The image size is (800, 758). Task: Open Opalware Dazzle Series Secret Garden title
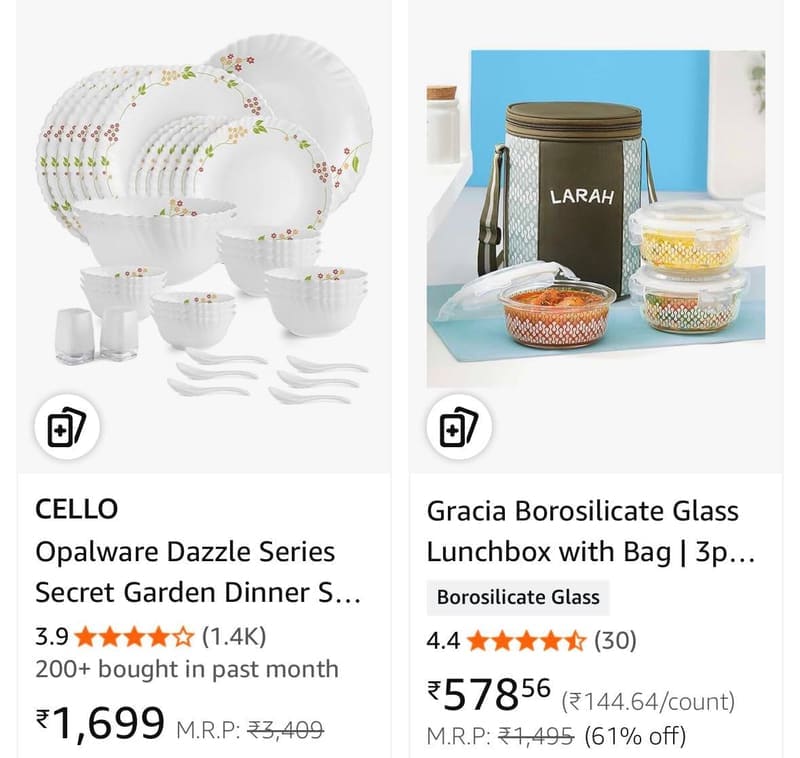(198, 572)
